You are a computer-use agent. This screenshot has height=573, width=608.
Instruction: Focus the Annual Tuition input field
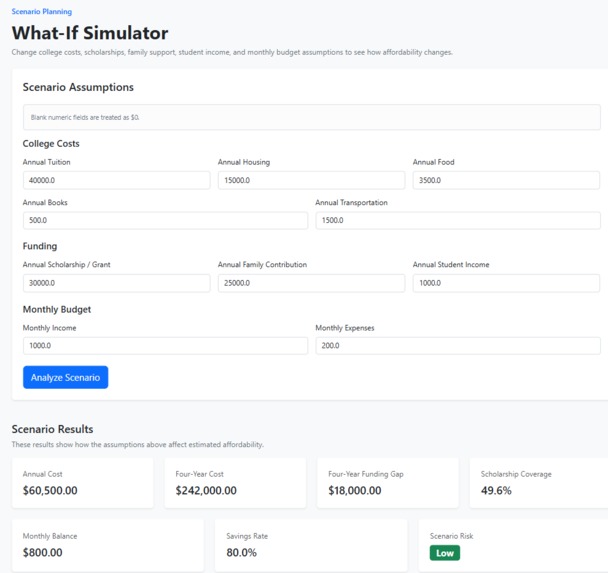116,180
